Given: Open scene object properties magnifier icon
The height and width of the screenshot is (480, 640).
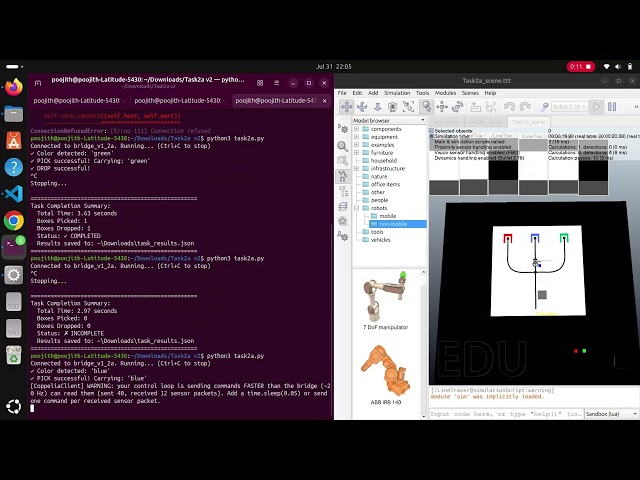Looking at the screenshot, I should [x=343, y=146].
